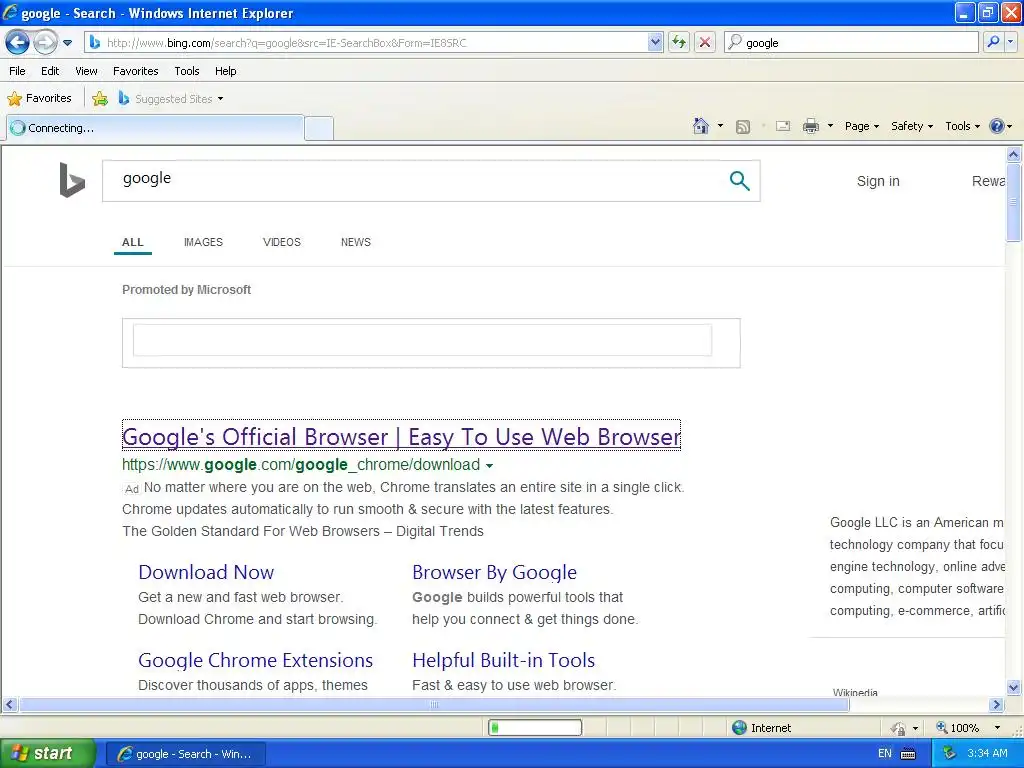Image resolution: width=1024 pixels, height=768 pixels.
Task: Click the Favorites star button
Action: 39,99
